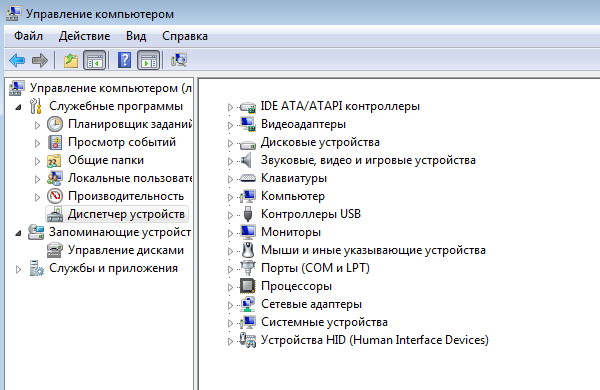The height and width of the screenshot is (390, 600).
Task: Expand Планировщик заданий node
Action: pyautogui.click(x=38, y=125)
